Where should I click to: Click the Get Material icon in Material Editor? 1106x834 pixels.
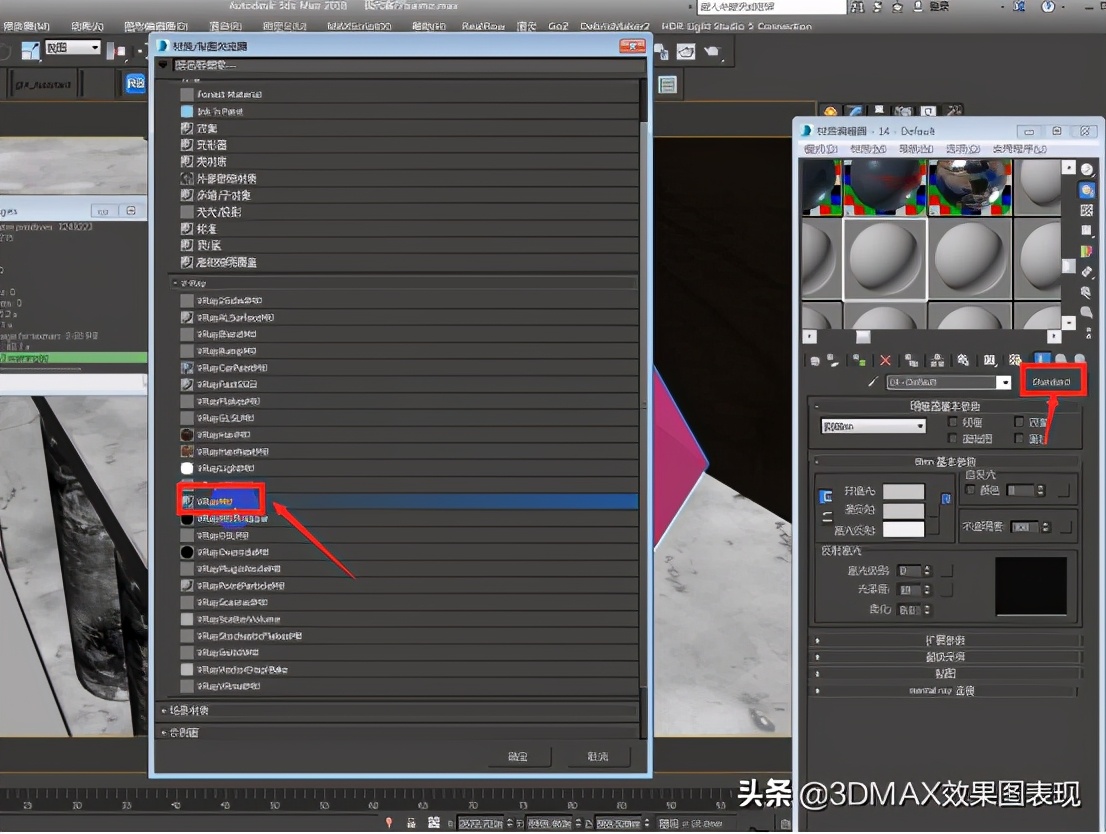pos(814,360)
